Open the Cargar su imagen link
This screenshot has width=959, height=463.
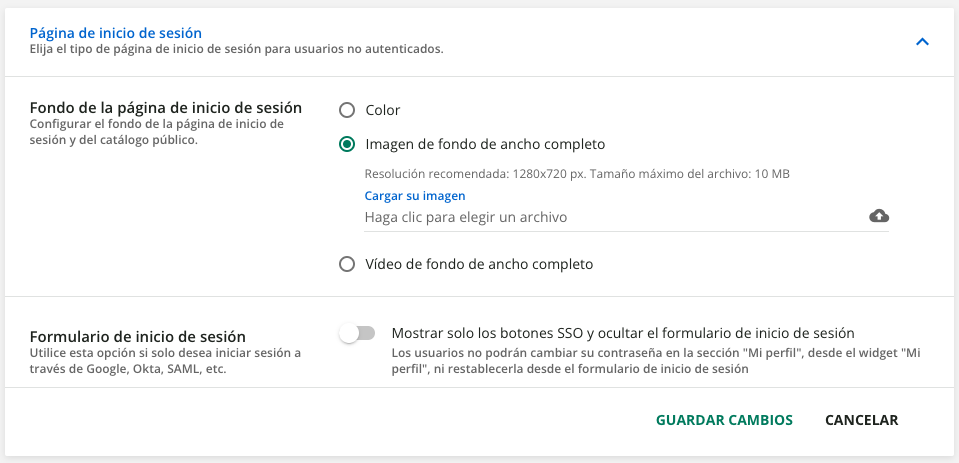[x=414, y=196]
